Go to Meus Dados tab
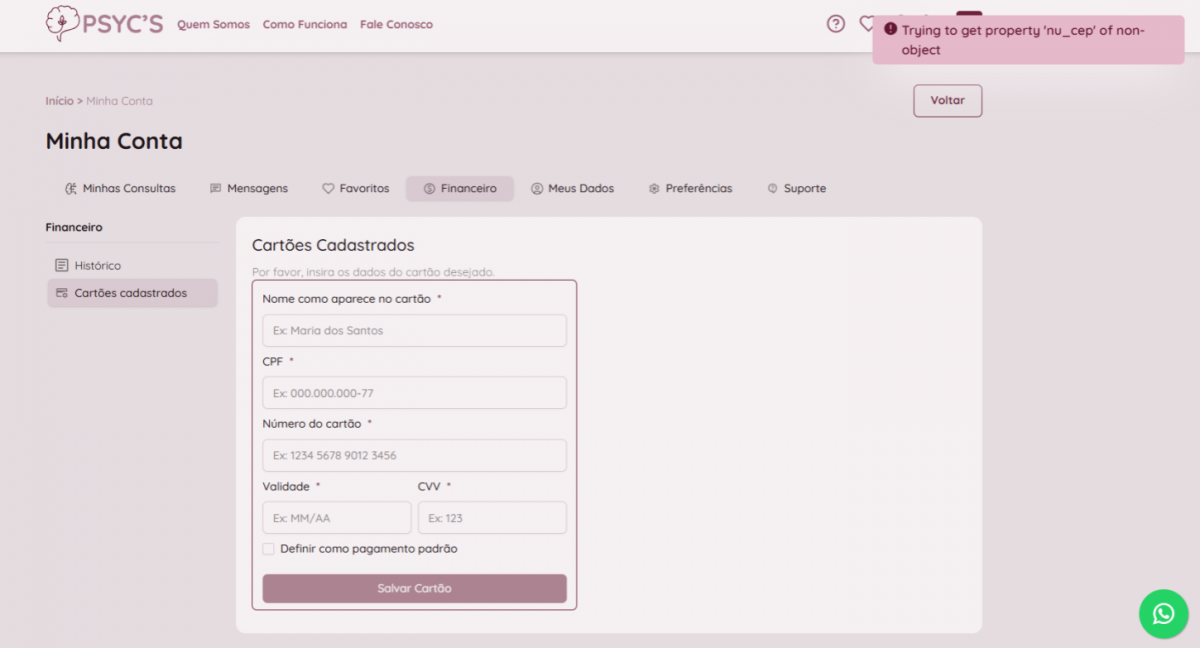Screen dimensions: 1200x648 point(572,189)
